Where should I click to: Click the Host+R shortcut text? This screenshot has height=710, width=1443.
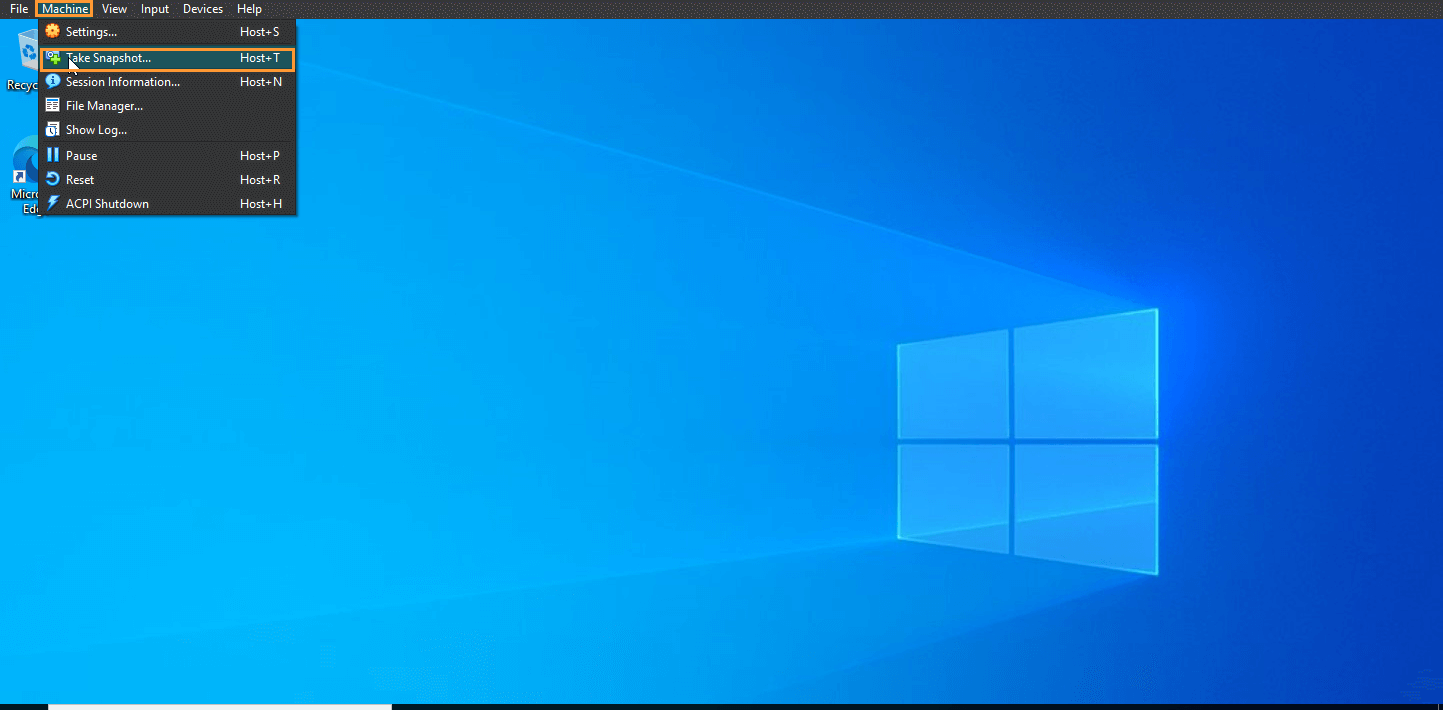pyautogui.click(x=260, y=180)
